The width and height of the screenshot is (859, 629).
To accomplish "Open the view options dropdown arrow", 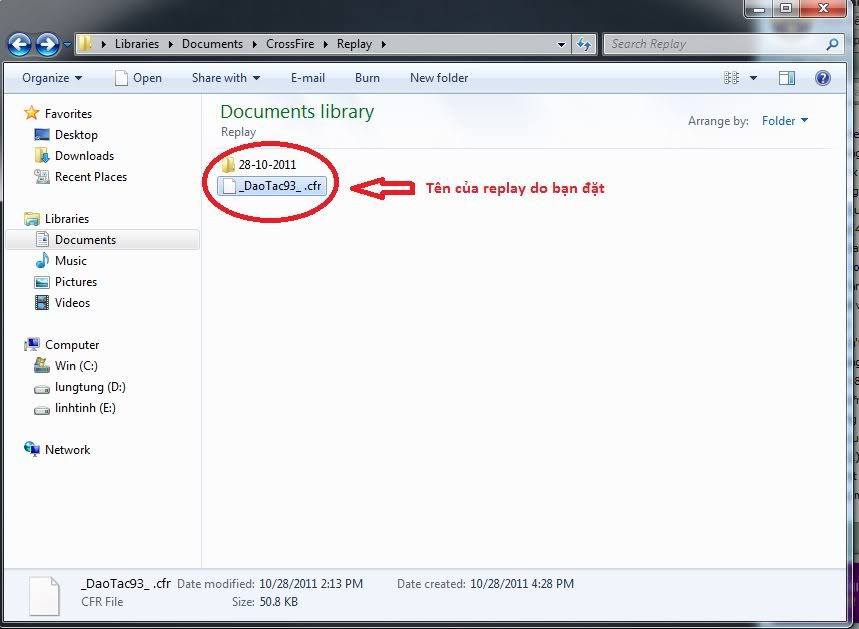I will pos(753,78).
